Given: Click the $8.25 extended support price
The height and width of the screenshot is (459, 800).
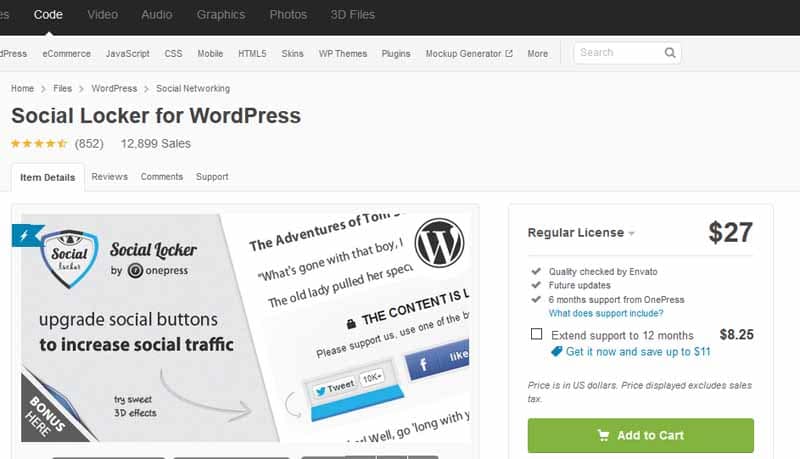Looking at the screenshot, I should coord(736,335).
